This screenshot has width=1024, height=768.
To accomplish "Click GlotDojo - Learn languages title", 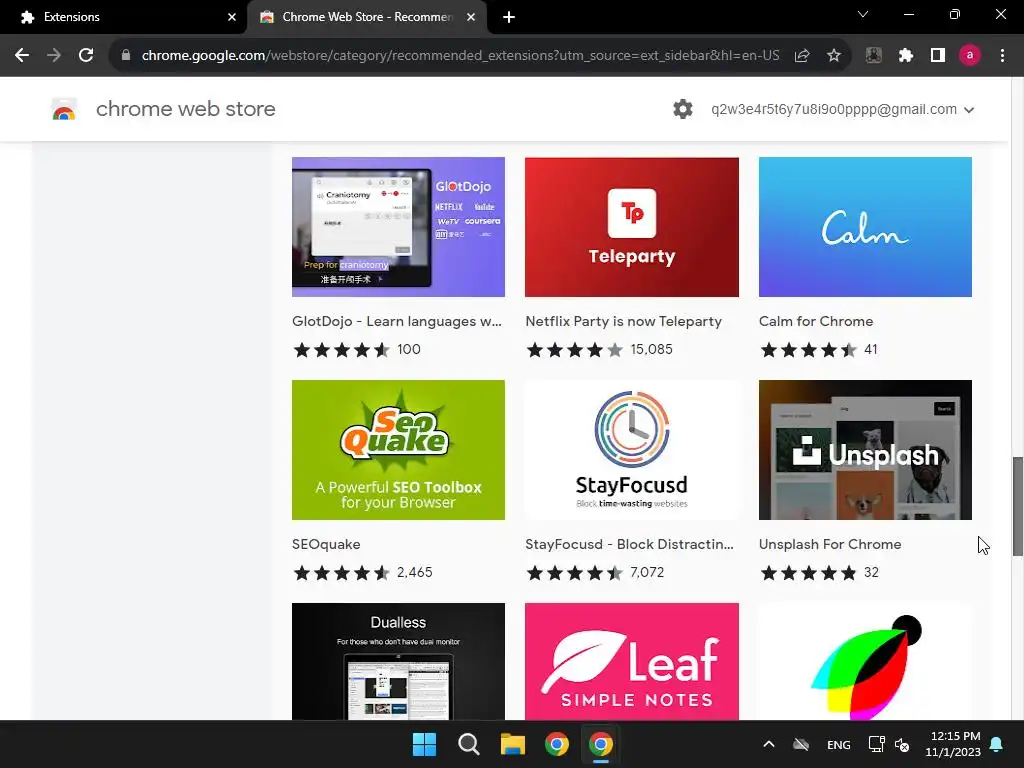I will (x=397, y=321).
